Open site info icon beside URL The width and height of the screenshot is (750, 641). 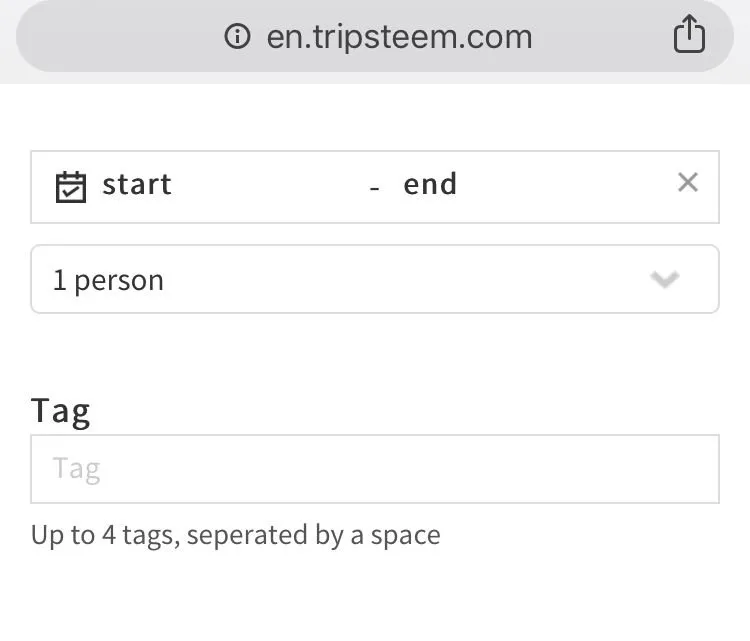tap(237, 36)
